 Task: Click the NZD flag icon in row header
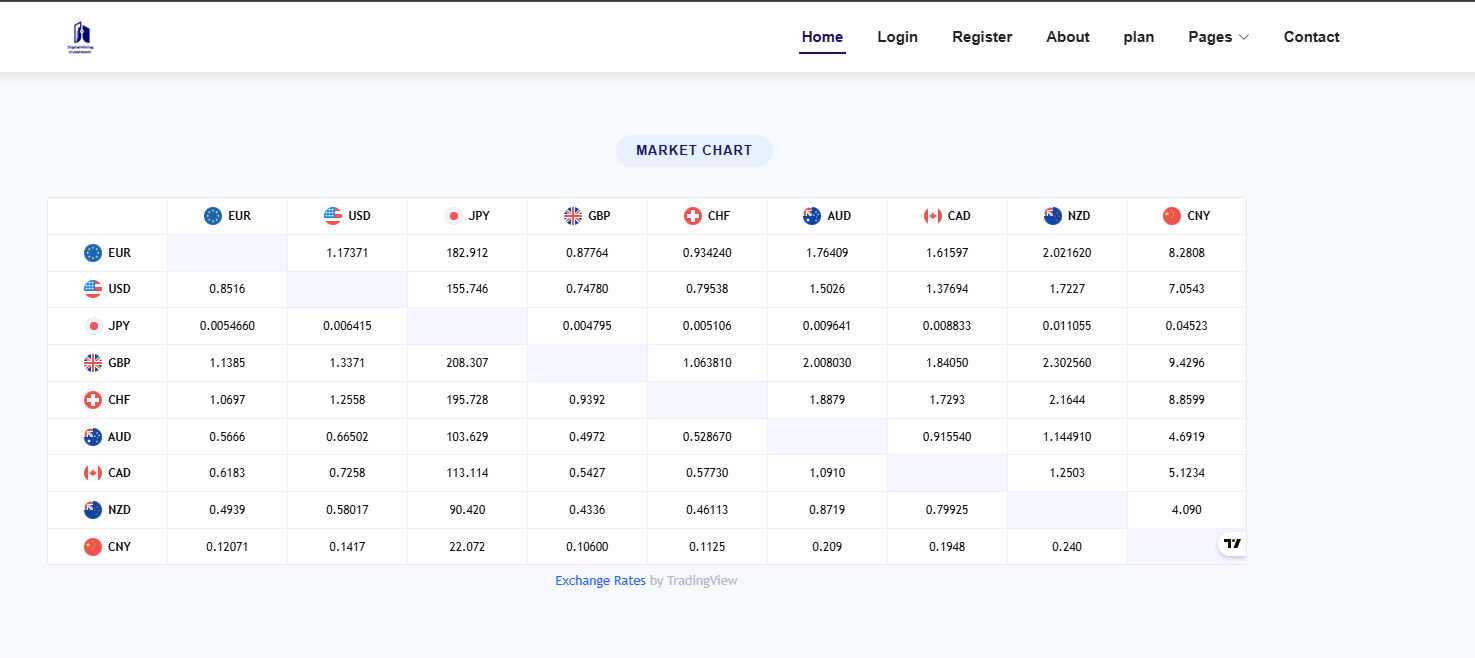[x=93, y=510]
